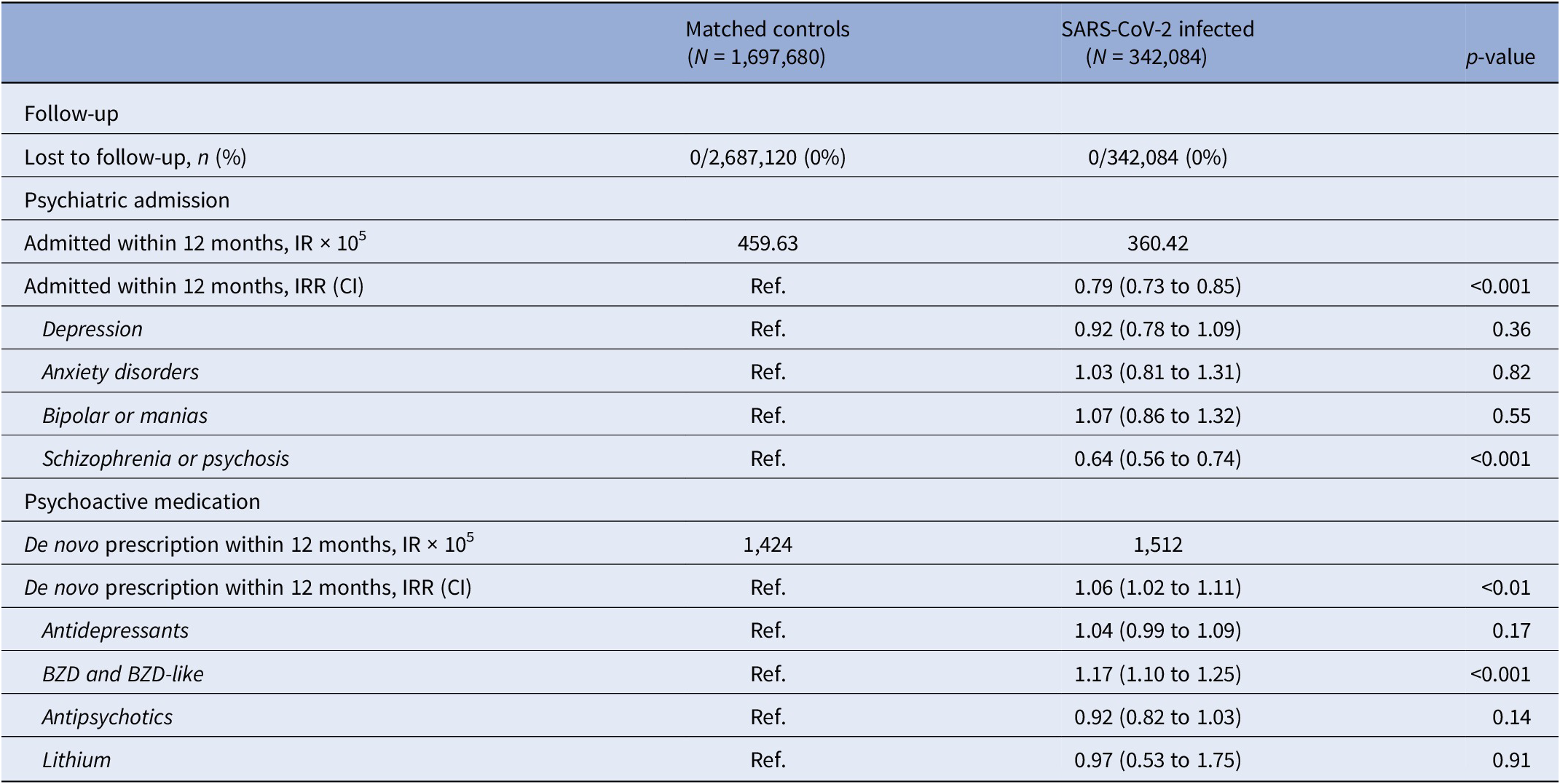Click the 'Lost to follow-up, n (%)' label
The height and width of the screenshot is (784, 1560).
(x=135, y=157)
